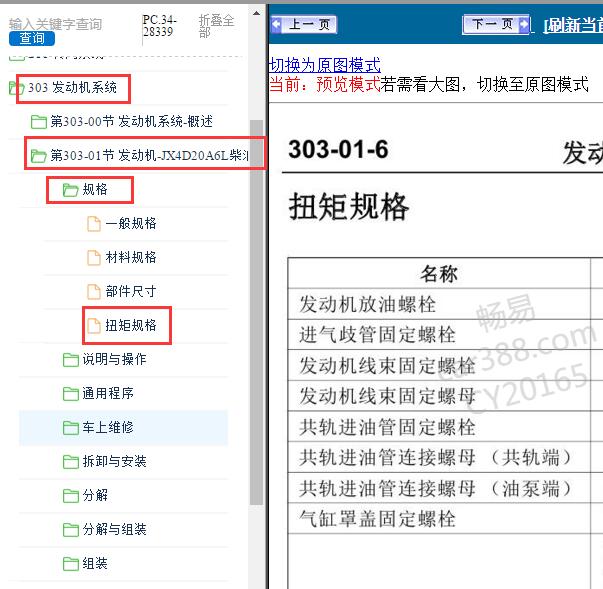
Task: Click left arrow icon on 上一页 button
Action: point(276,25)
